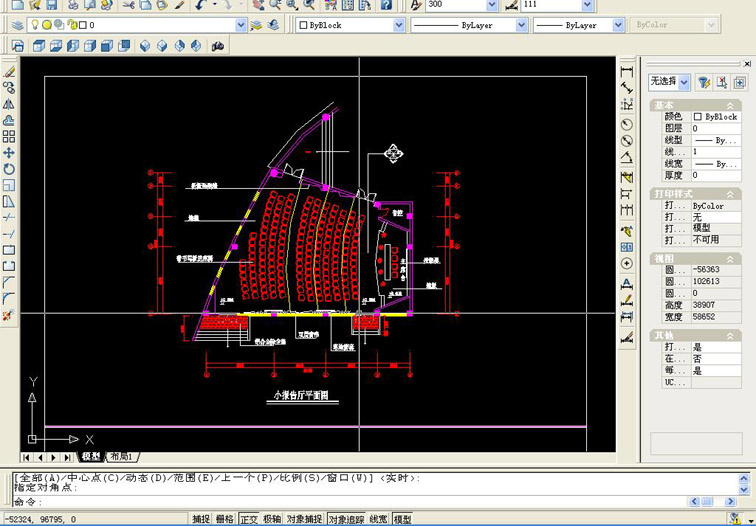Select the Chamfer tool
756x526 pixels.
(9, 282)
